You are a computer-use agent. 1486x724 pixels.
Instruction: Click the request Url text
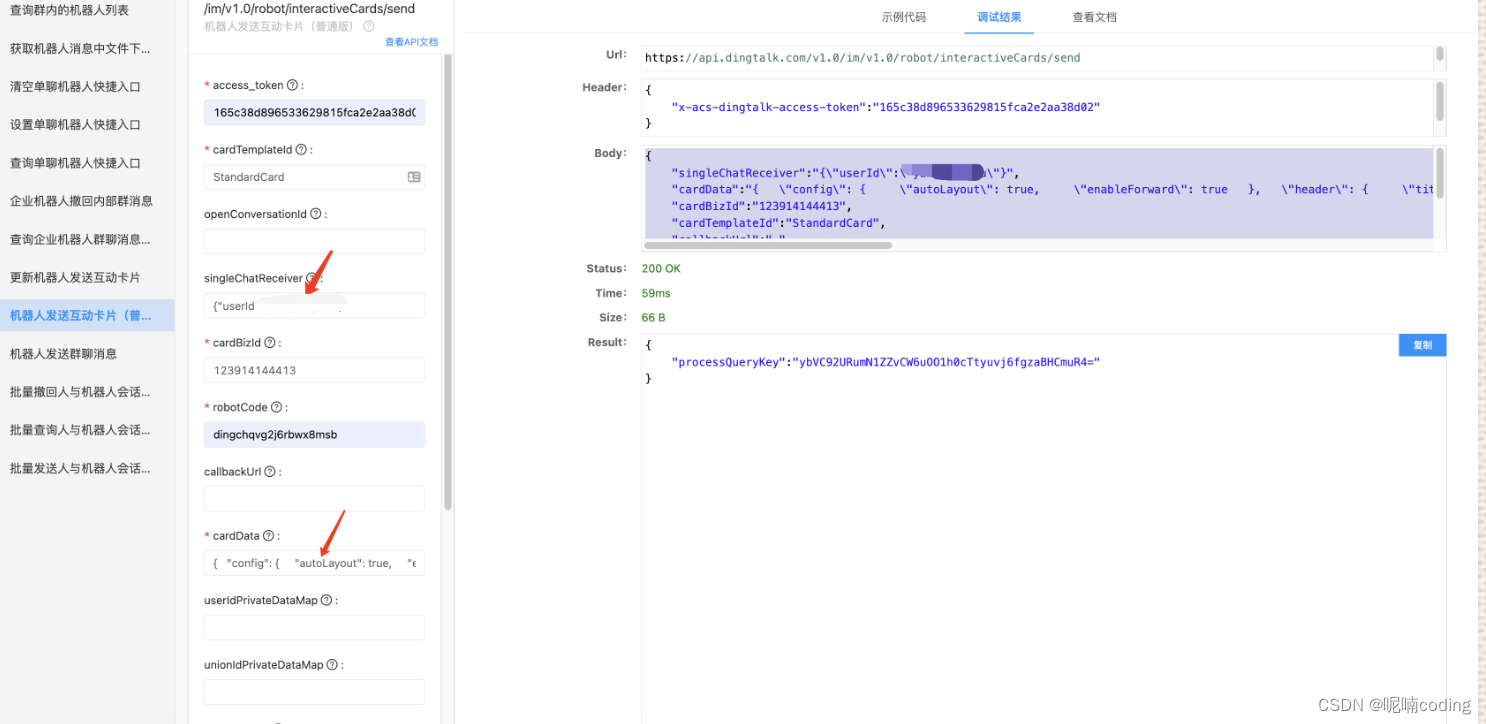[863, 58]
